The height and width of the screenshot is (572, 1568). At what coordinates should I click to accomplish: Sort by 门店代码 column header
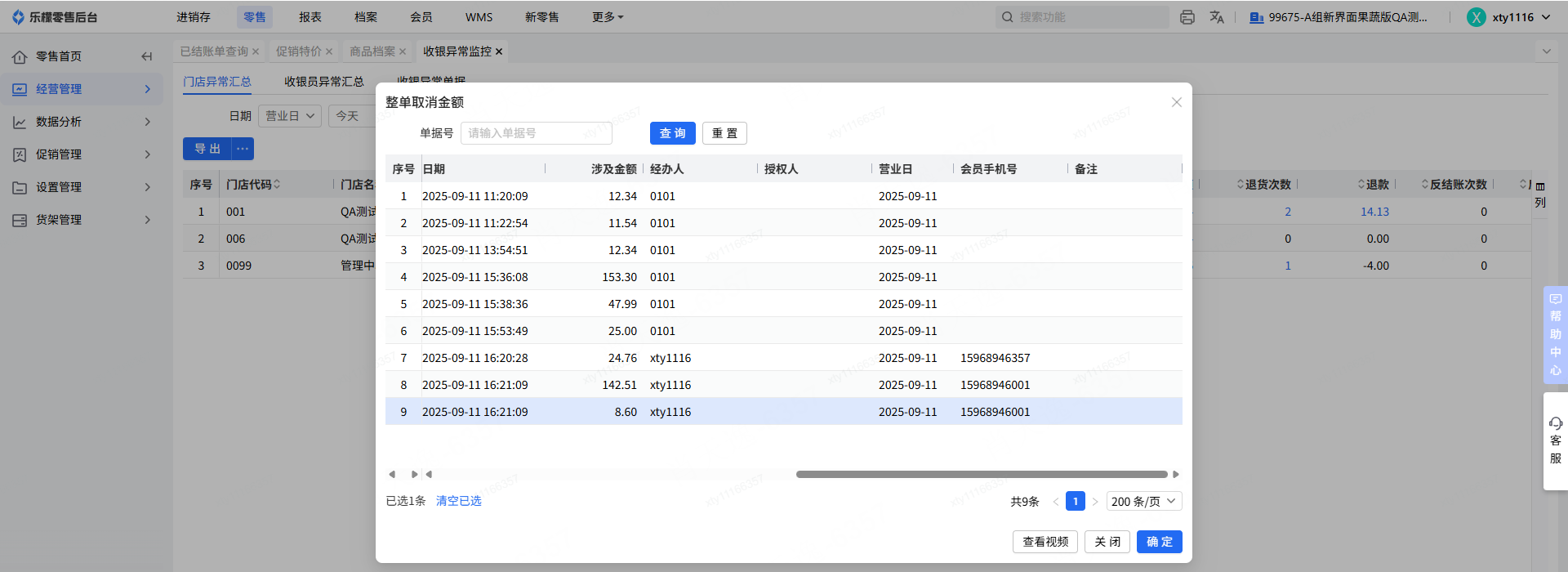point(253,185)
